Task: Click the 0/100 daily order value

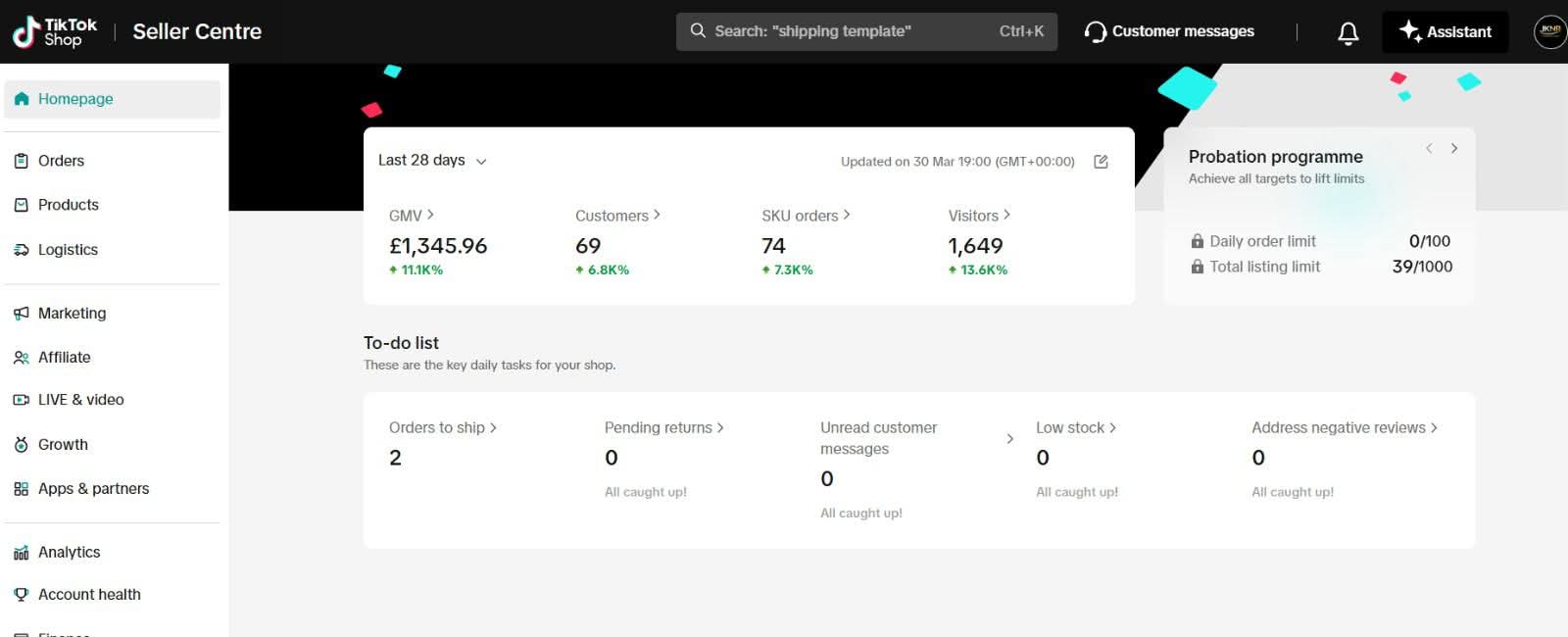Action: tap(1430, 241)
